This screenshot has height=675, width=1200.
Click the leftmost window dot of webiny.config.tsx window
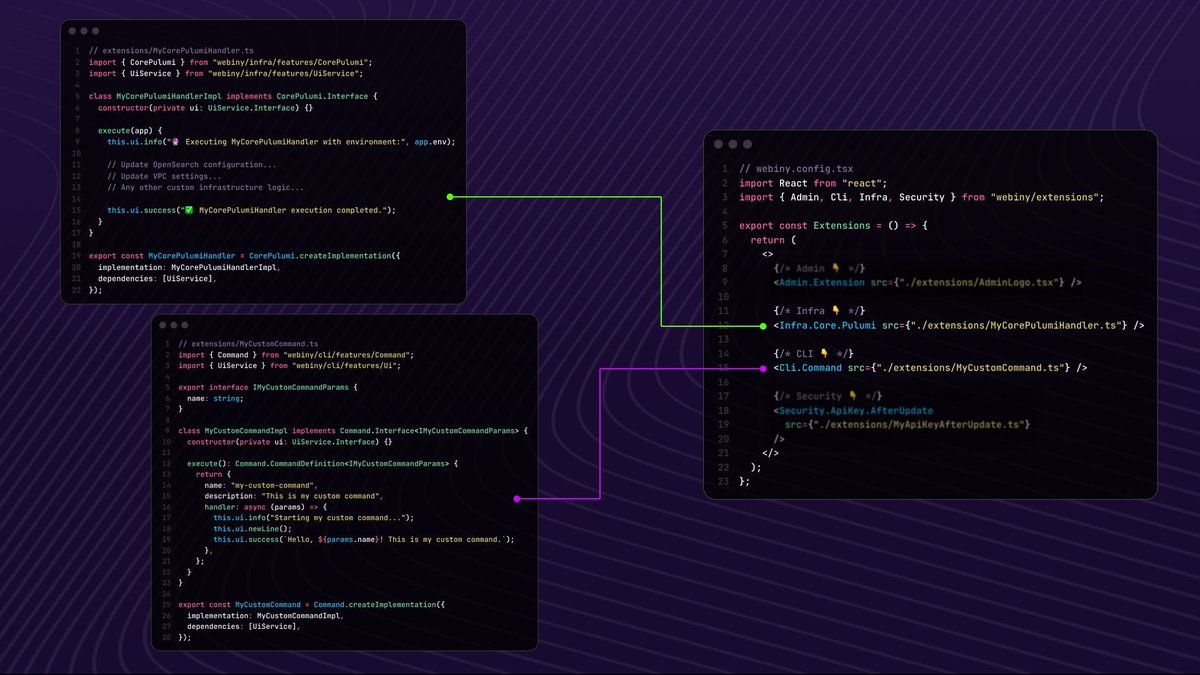pos(718,145)
